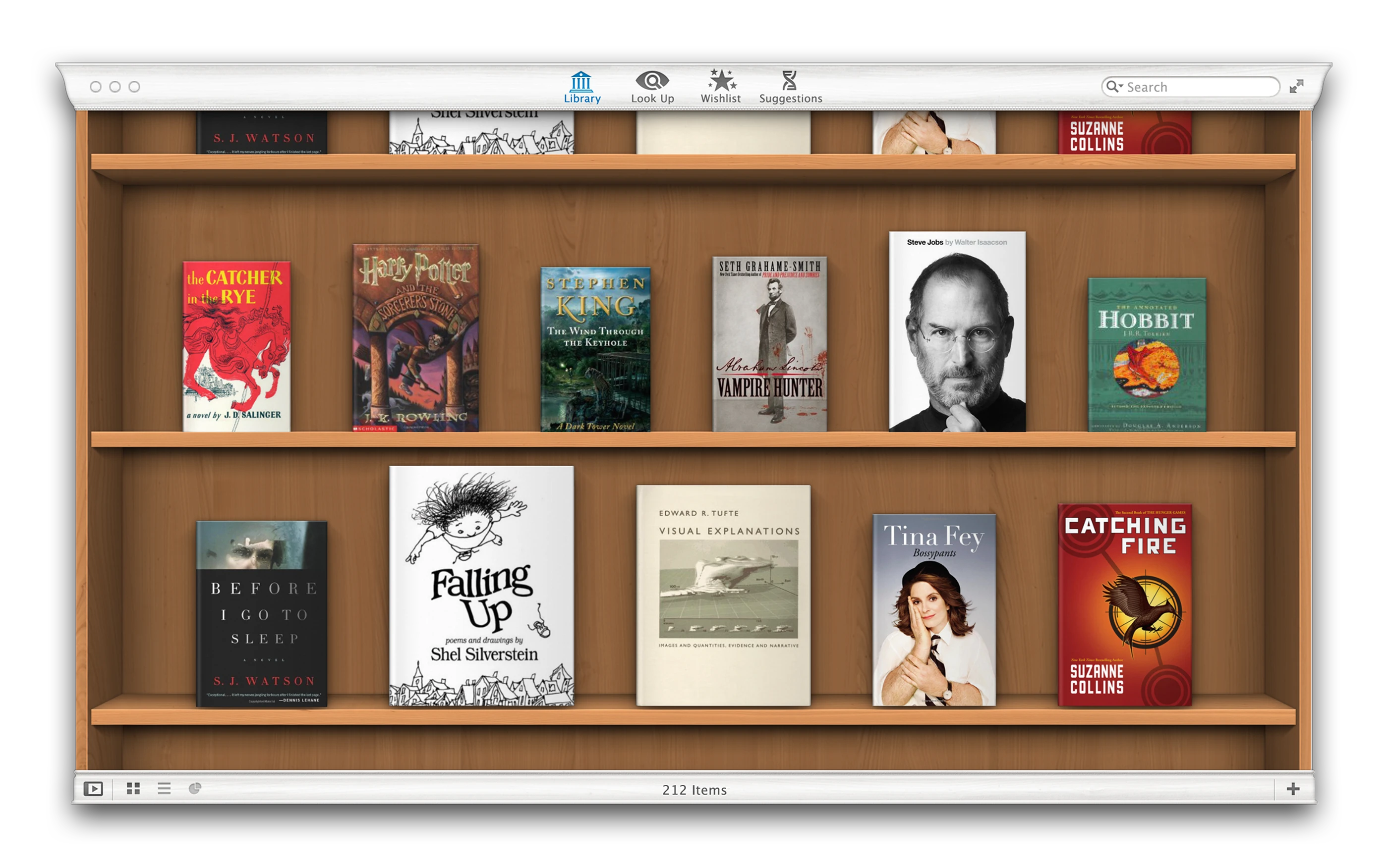Switch to the Look Up tab
This screenshot has width=1388, height=868.
(652, 87)
